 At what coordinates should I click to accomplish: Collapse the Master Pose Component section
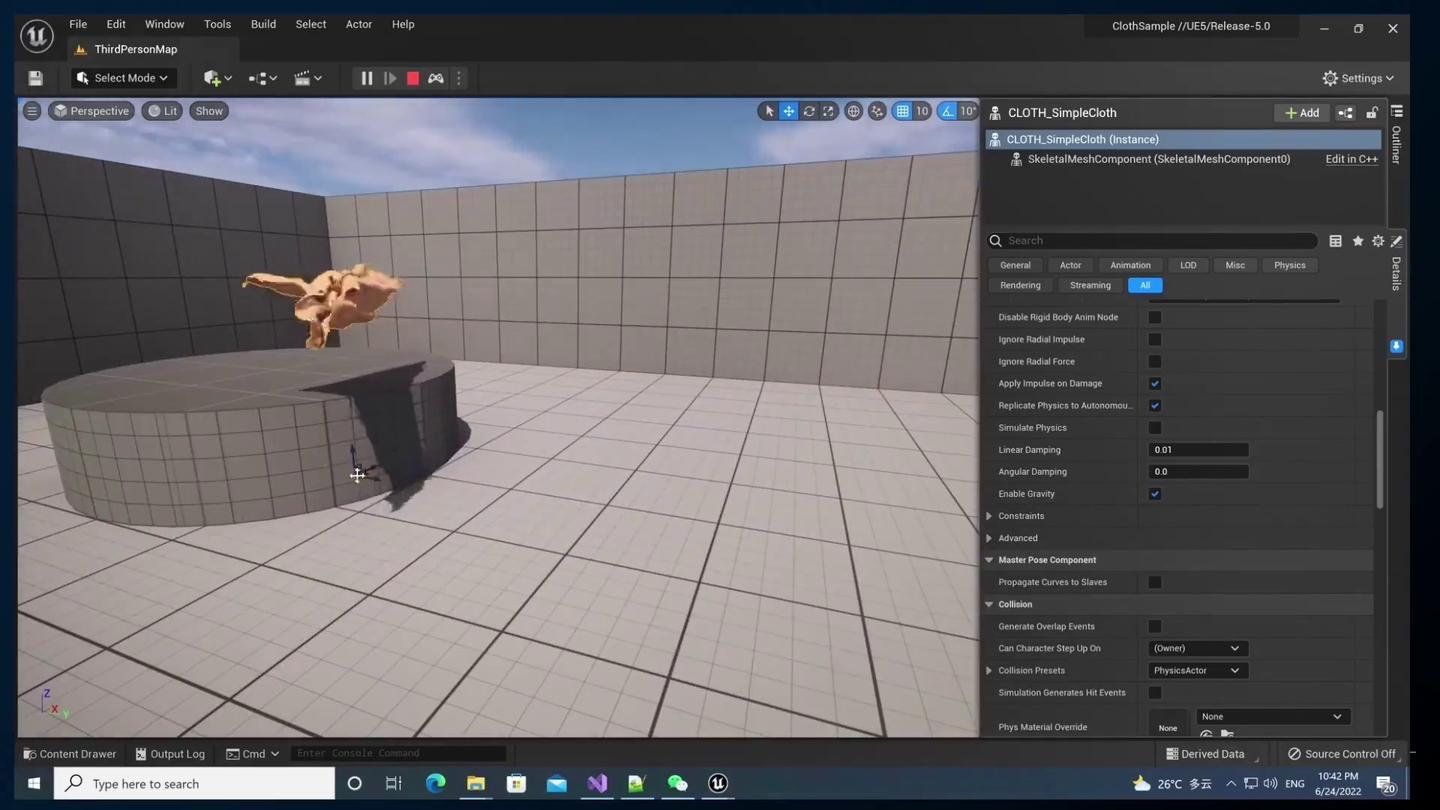tap(989, 560)
